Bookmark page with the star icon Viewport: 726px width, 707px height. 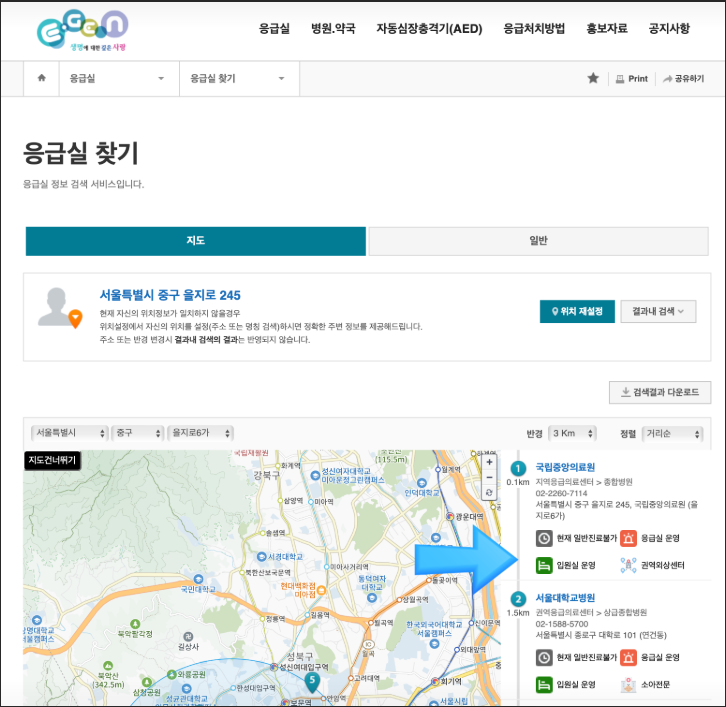coord(593,78)
